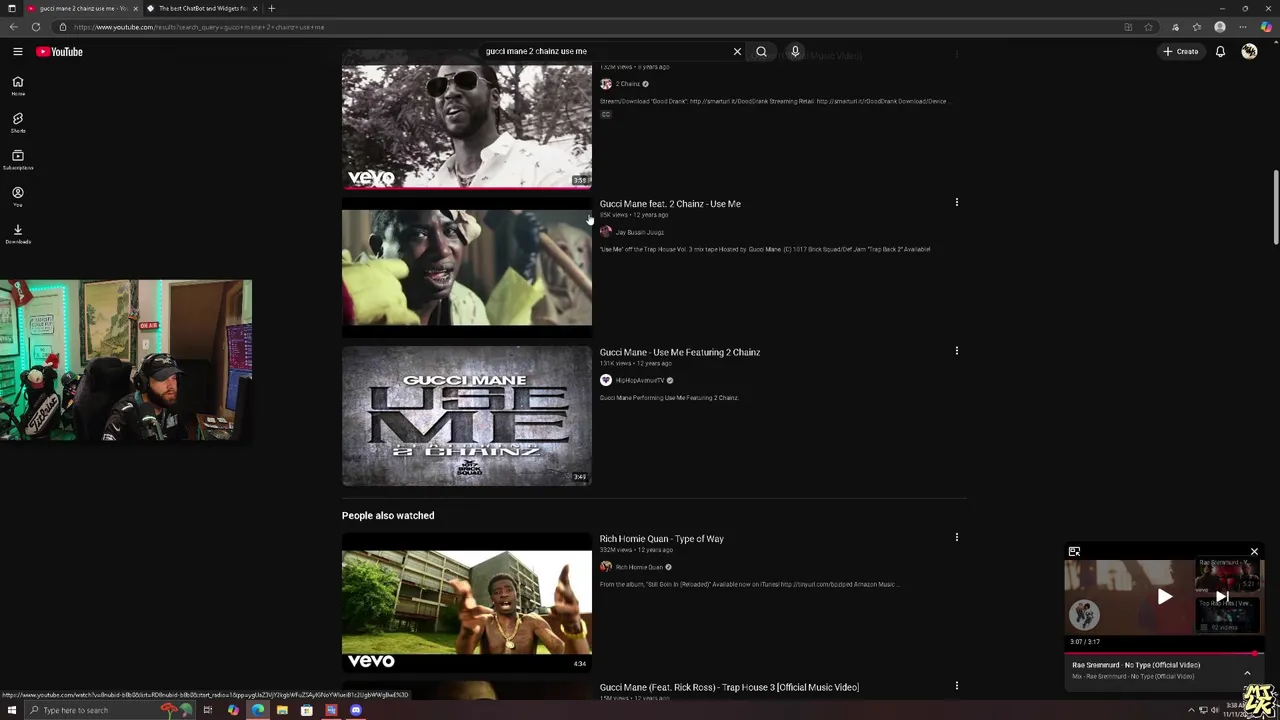Viewport: 1280px width, 720px height.
Task: Open the browser profile icon
Action: click(1220, 27)
